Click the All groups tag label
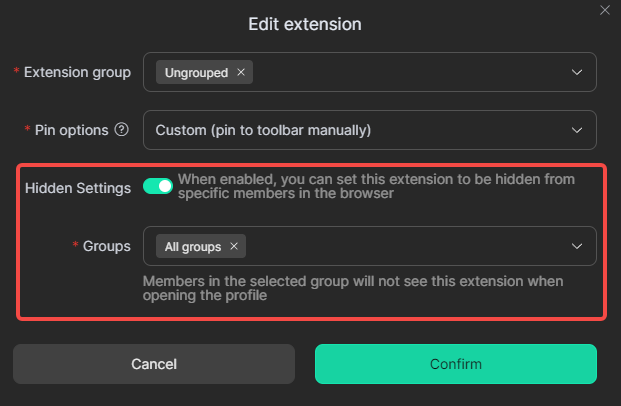This screenshot has width=621, height=406. coord(193,246)
